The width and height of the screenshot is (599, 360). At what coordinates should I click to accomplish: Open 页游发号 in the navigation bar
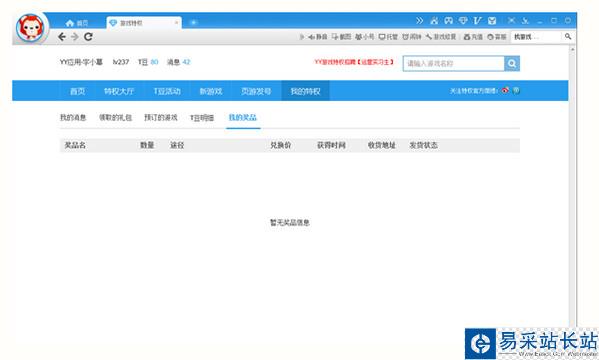[x=256, y=91]
